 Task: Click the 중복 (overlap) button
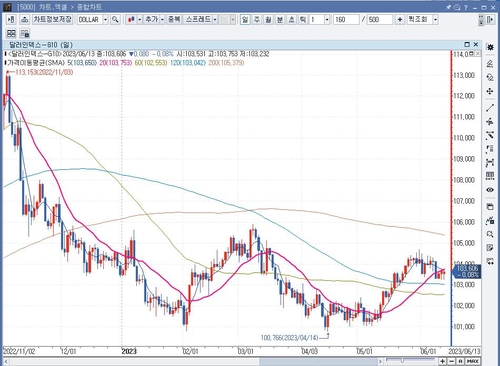[174, 20]
